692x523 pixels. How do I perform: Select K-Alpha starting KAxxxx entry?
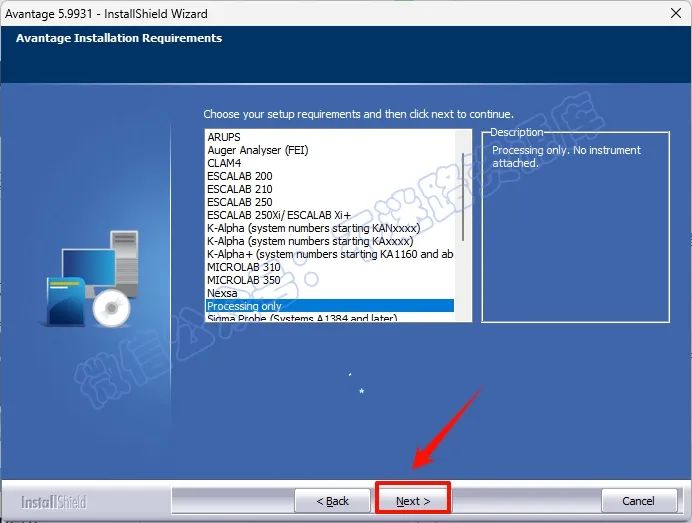tap(329, 241)
